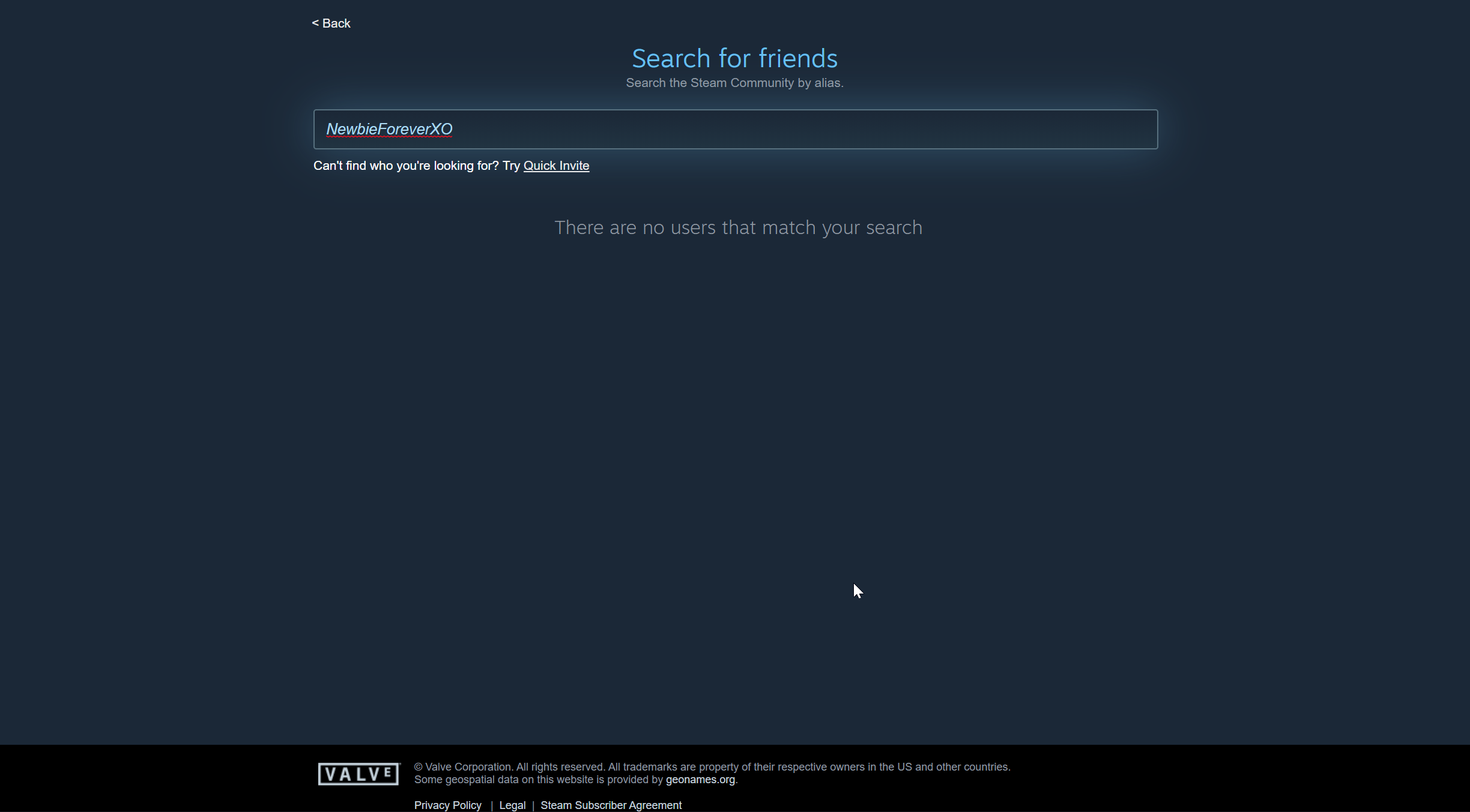Open the Quick Invite link

(556, 166)
